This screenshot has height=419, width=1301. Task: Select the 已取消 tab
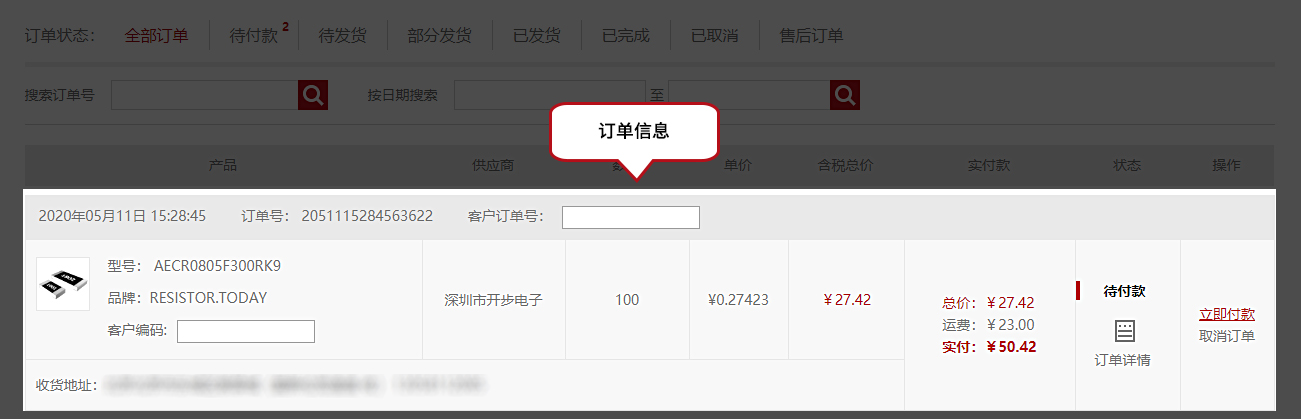714,36
